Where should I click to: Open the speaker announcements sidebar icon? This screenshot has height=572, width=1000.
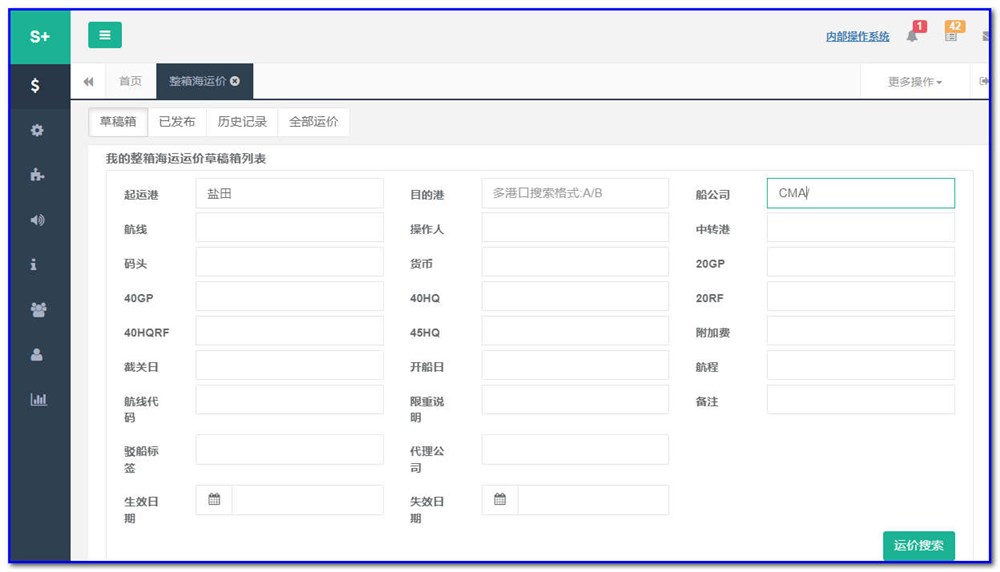tap(37, 220)
